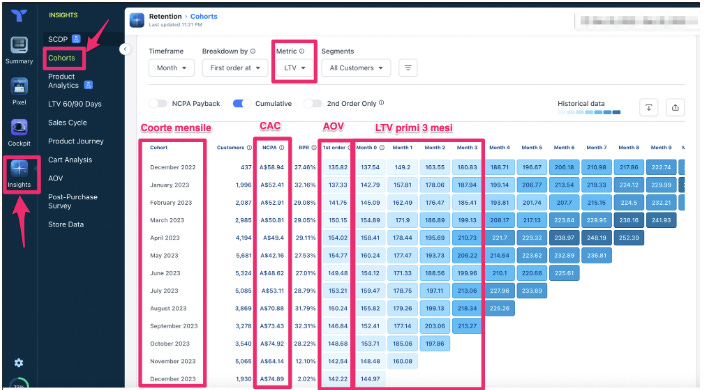Open the All Customers segments dropdown

click(356, 68)
